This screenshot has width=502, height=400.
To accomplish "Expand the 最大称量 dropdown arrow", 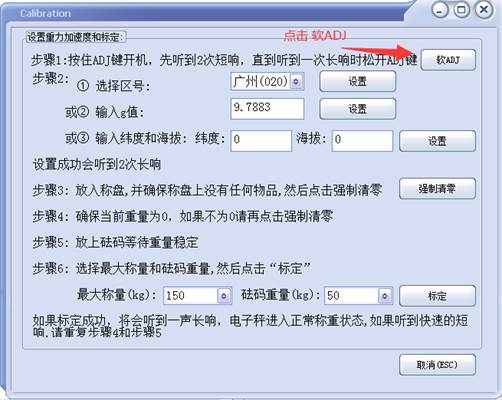I will tap(224, 296).
